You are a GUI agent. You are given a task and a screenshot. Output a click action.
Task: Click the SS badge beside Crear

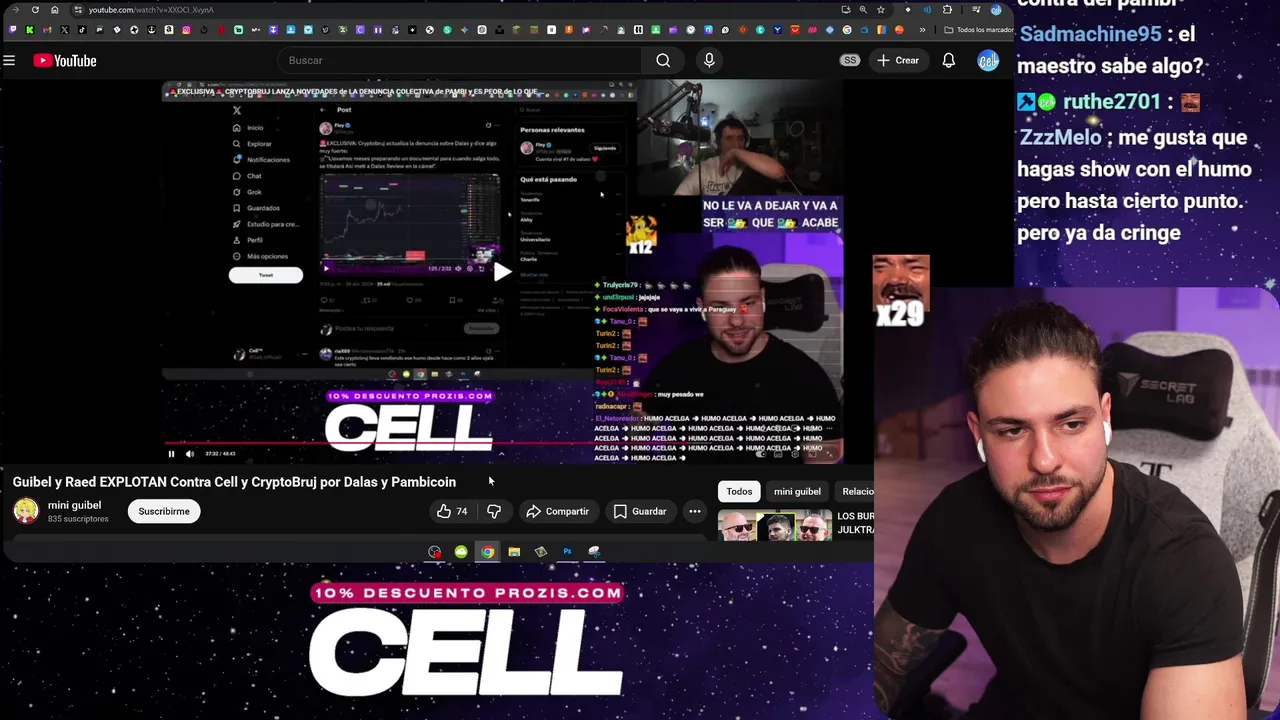click(850, 61)
